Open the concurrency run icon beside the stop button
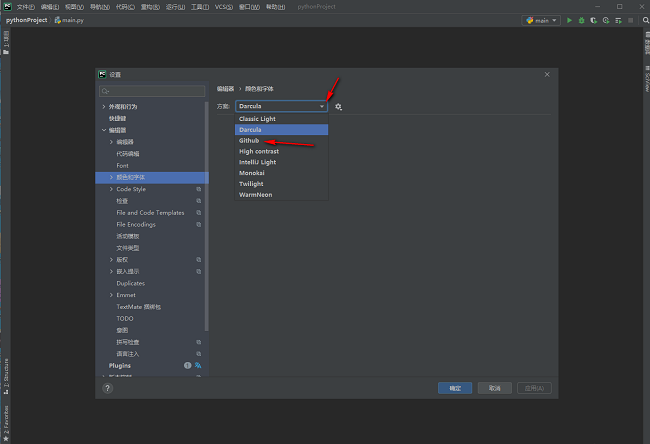Screen dimensions: 650x444 click(x=618, y=20)
